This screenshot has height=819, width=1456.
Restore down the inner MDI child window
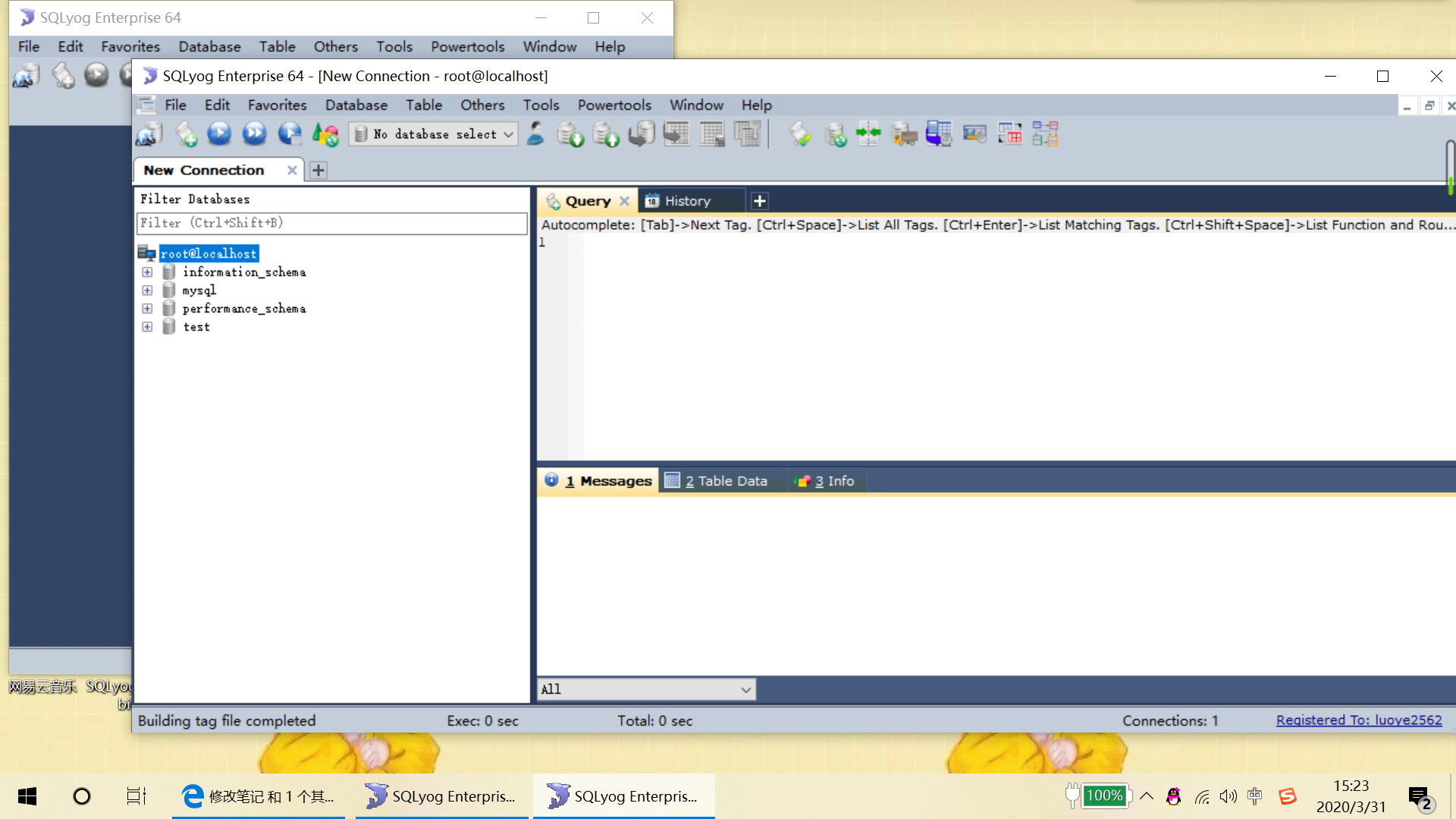point(1429,106)
